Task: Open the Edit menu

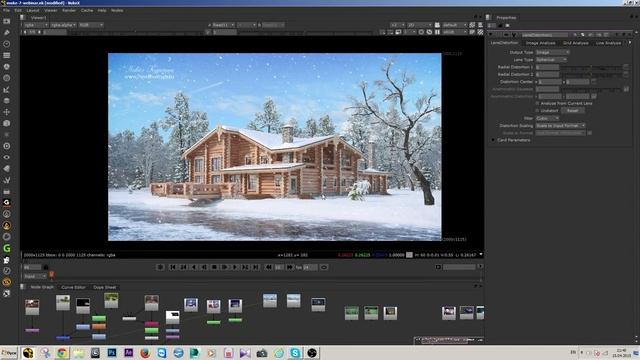Action: tap(18, 10)
